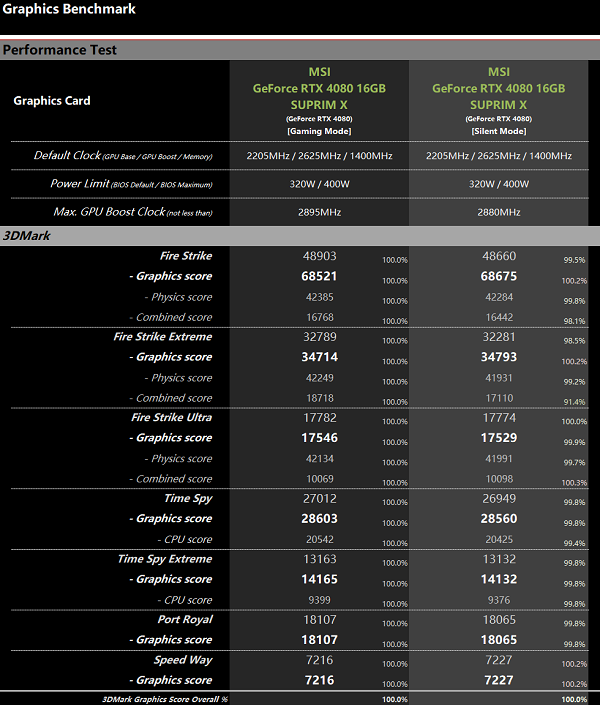Click graphics score 34793
600x705 pixels.
[499, 357]
